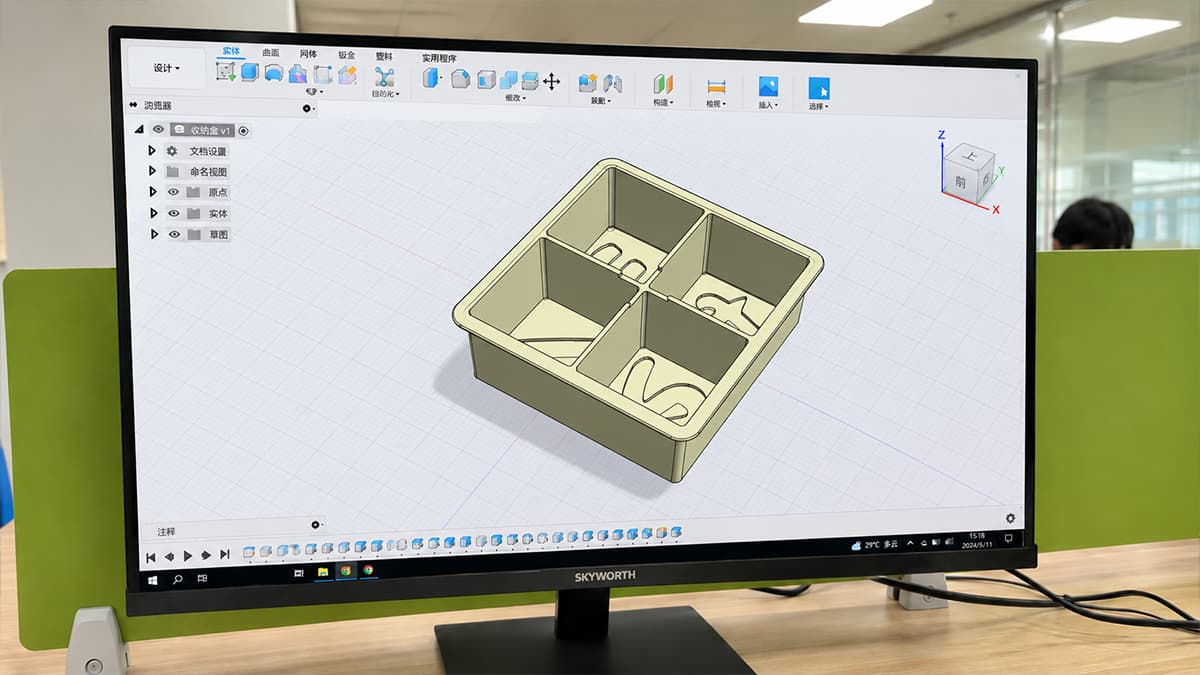Viewport: 1200px width, 675px height.
Task: Select the insert image icon above 插入
Action: [x=768, y=88]
